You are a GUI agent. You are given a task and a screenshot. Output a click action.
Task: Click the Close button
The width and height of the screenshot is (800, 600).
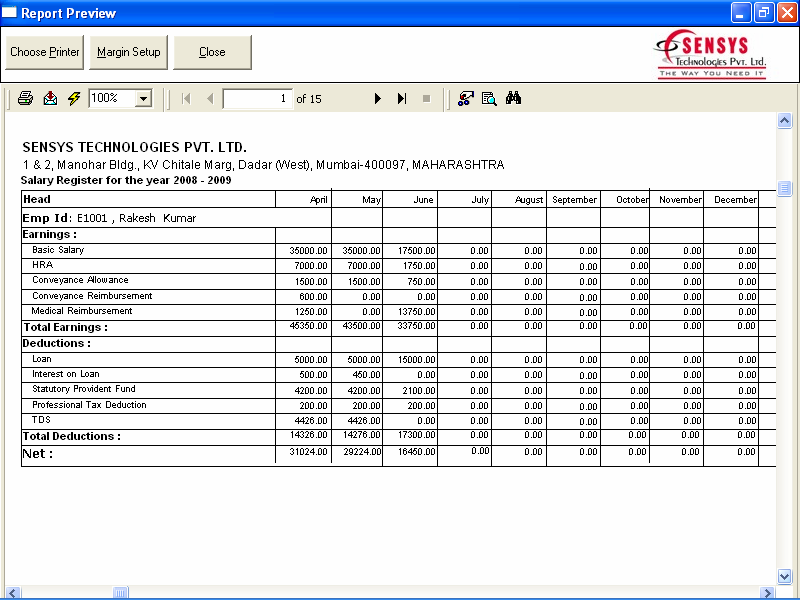pos(212,52)
